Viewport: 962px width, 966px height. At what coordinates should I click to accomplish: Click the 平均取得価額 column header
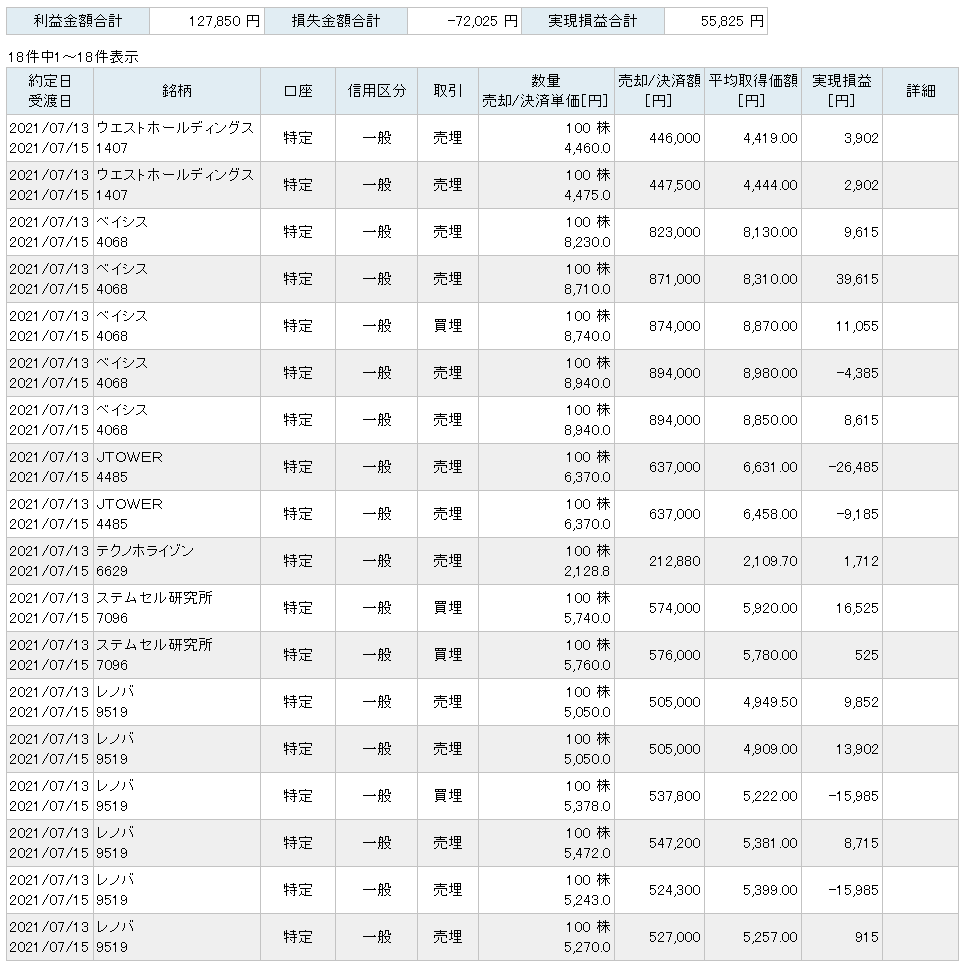753,91
